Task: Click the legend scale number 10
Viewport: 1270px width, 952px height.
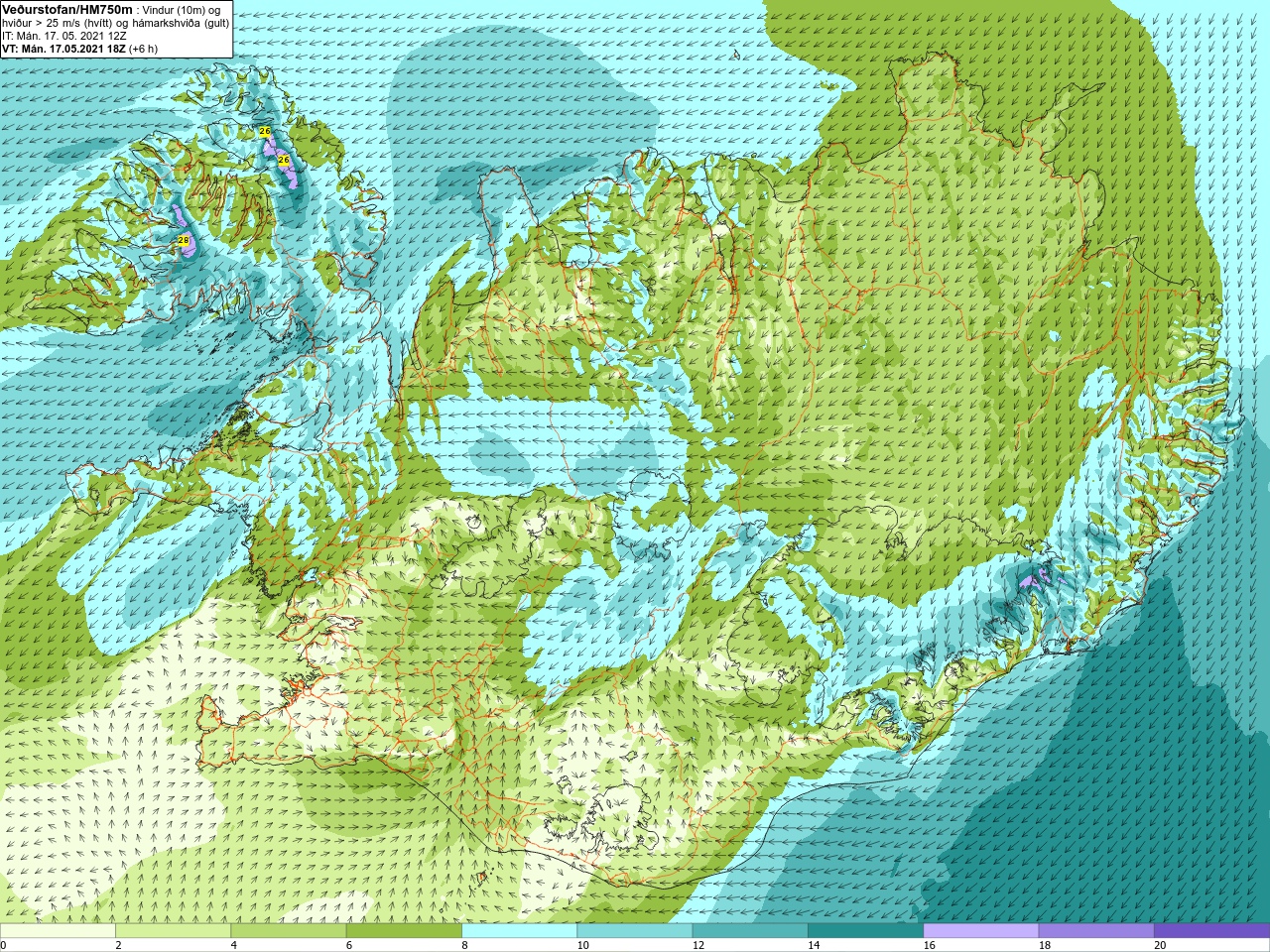Action: tap(583, 945)
